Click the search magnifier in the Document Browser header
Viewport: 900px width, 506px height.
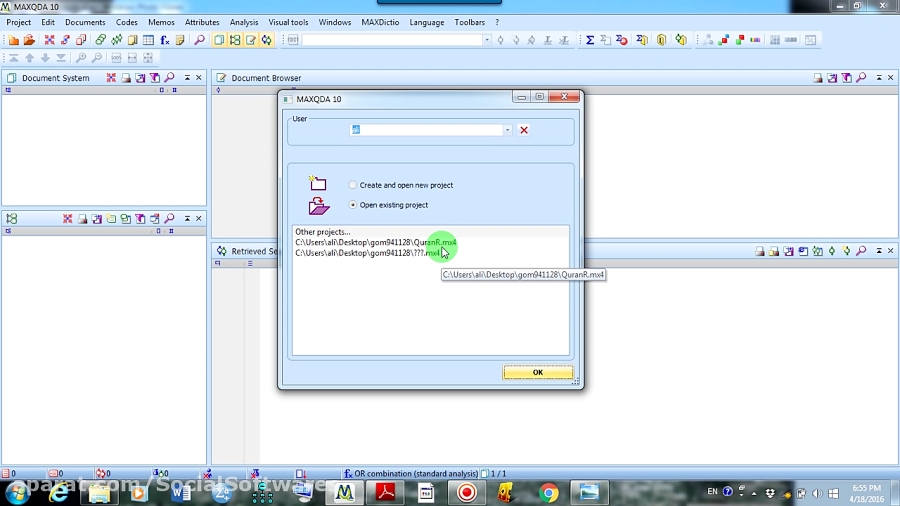861,77
